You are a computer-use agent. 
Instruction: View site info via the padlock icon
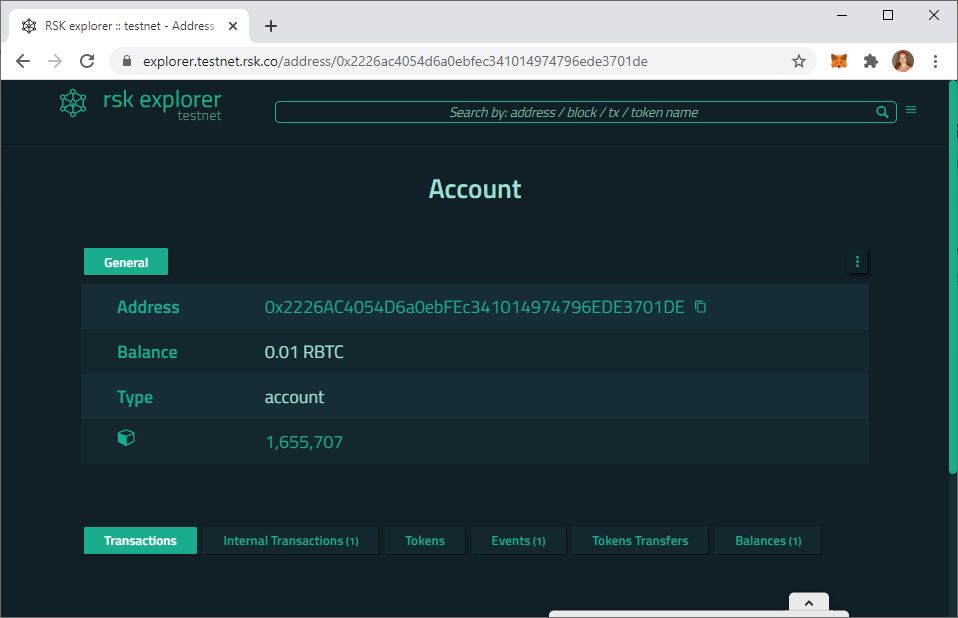(x=127, y=61)
